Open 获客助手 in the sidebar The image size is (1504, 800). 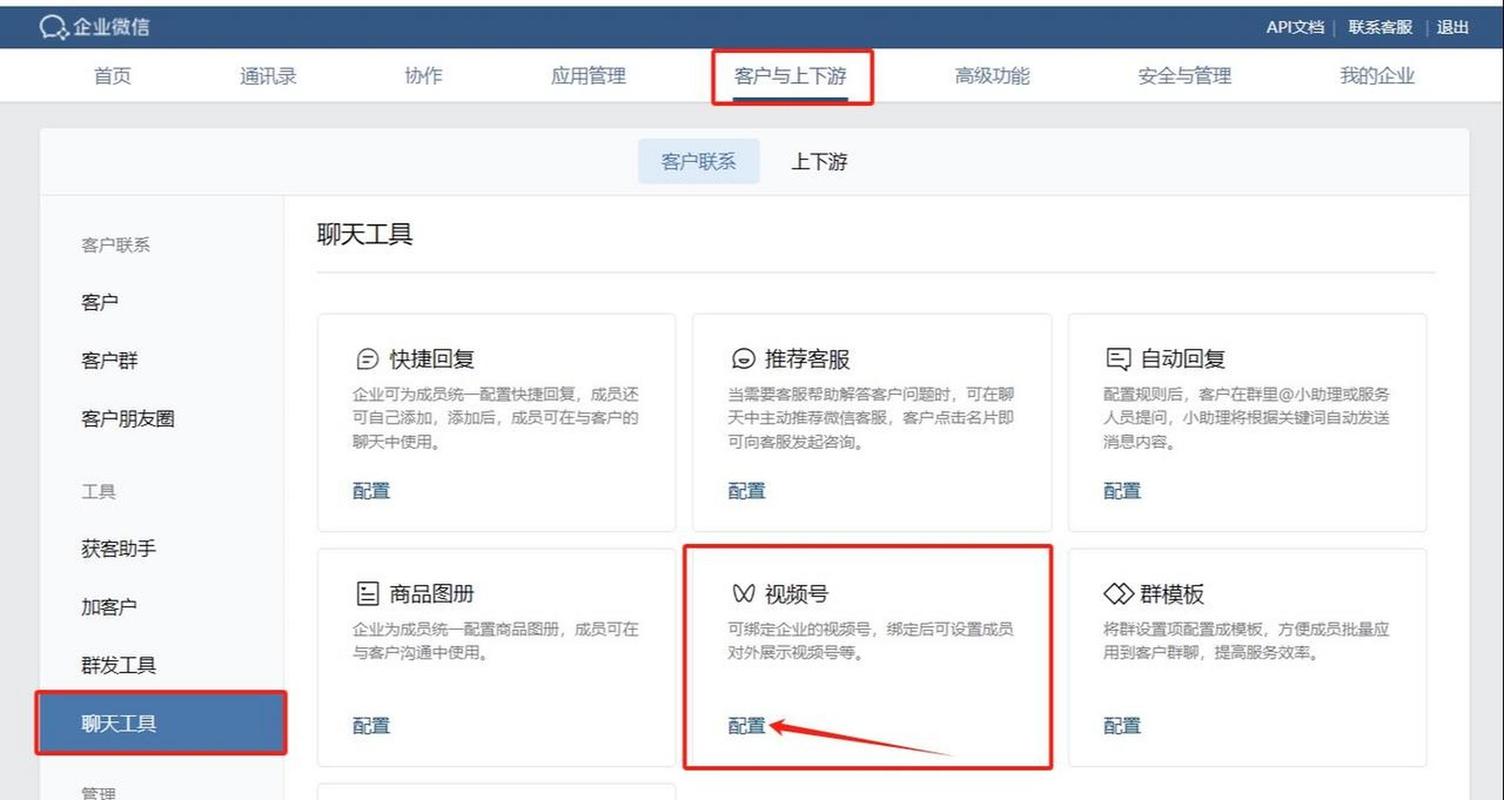(118, 548)
